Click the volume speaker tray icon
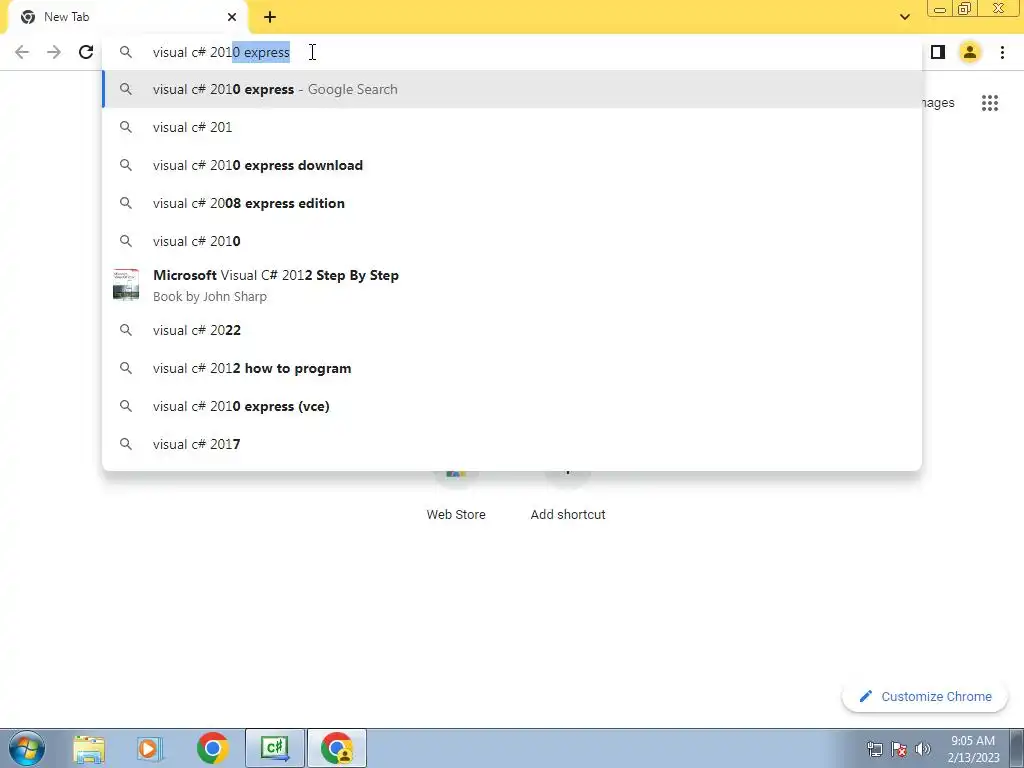Screen dimensions: 1024x768 tap(923, 749)
